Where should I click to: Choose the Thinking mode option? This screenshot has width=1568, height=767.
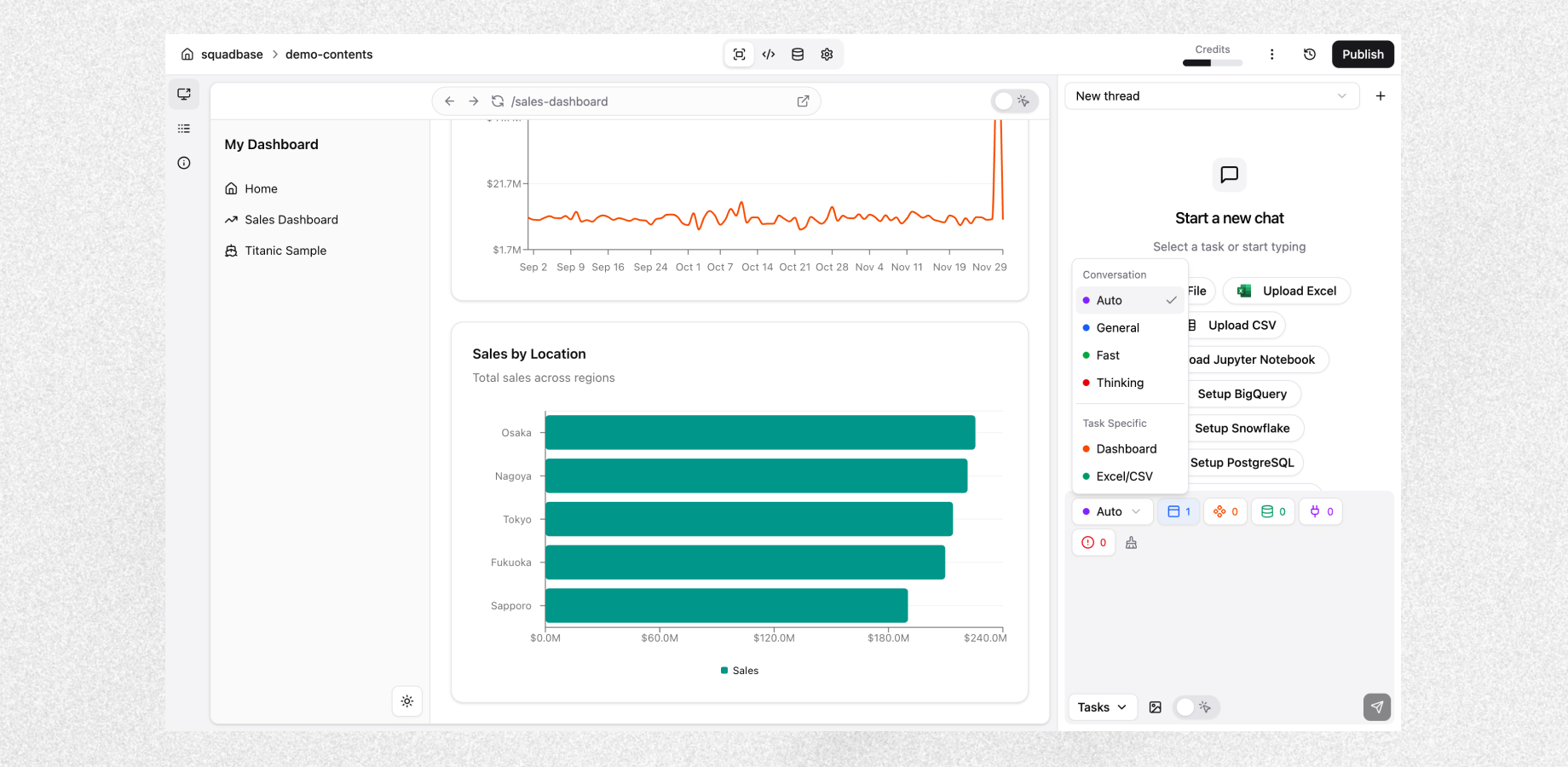pos(1130,383)
